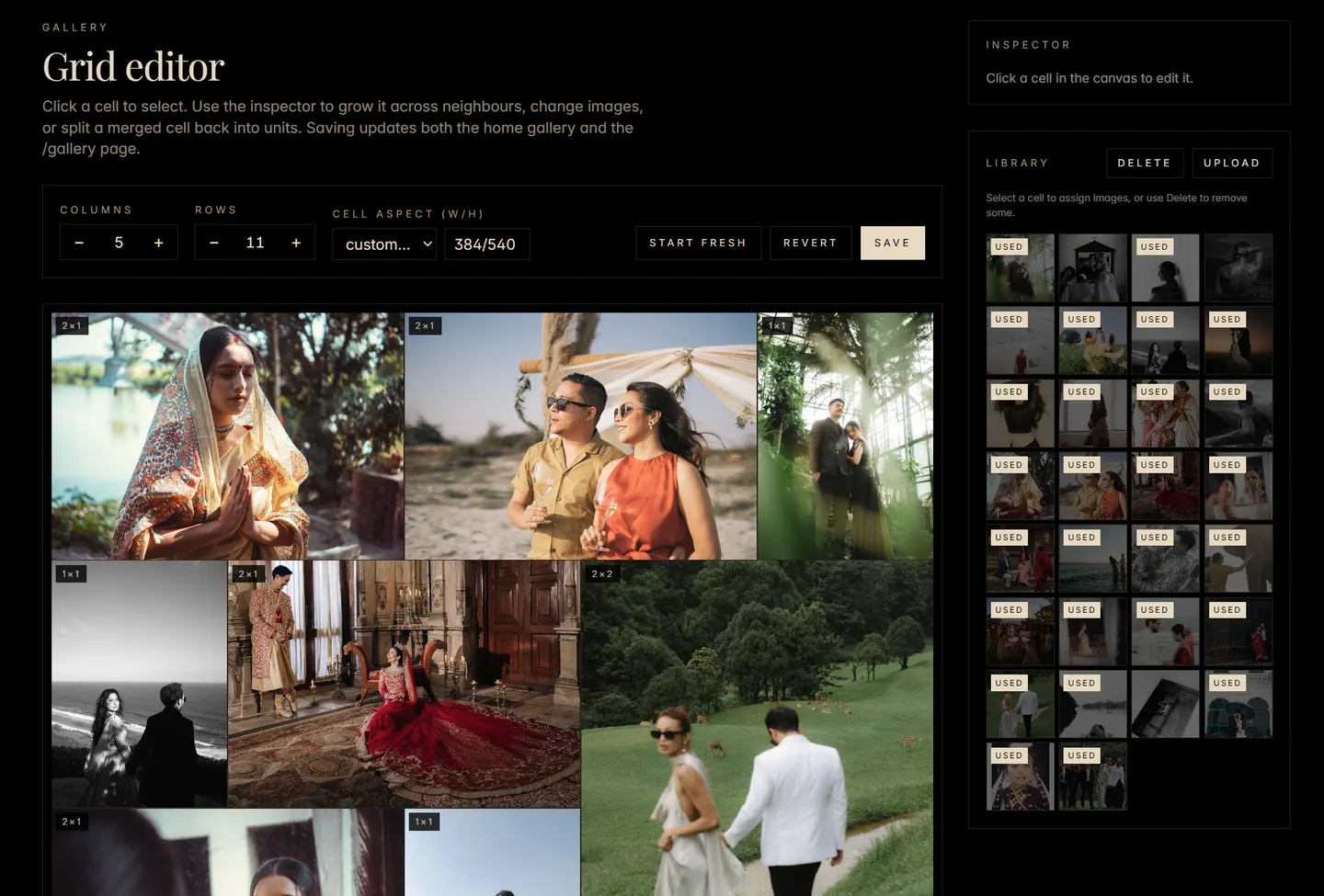Click the Start Fresh button
The width and height of the screenshot is (1324, 896).
tap(698, 243)
